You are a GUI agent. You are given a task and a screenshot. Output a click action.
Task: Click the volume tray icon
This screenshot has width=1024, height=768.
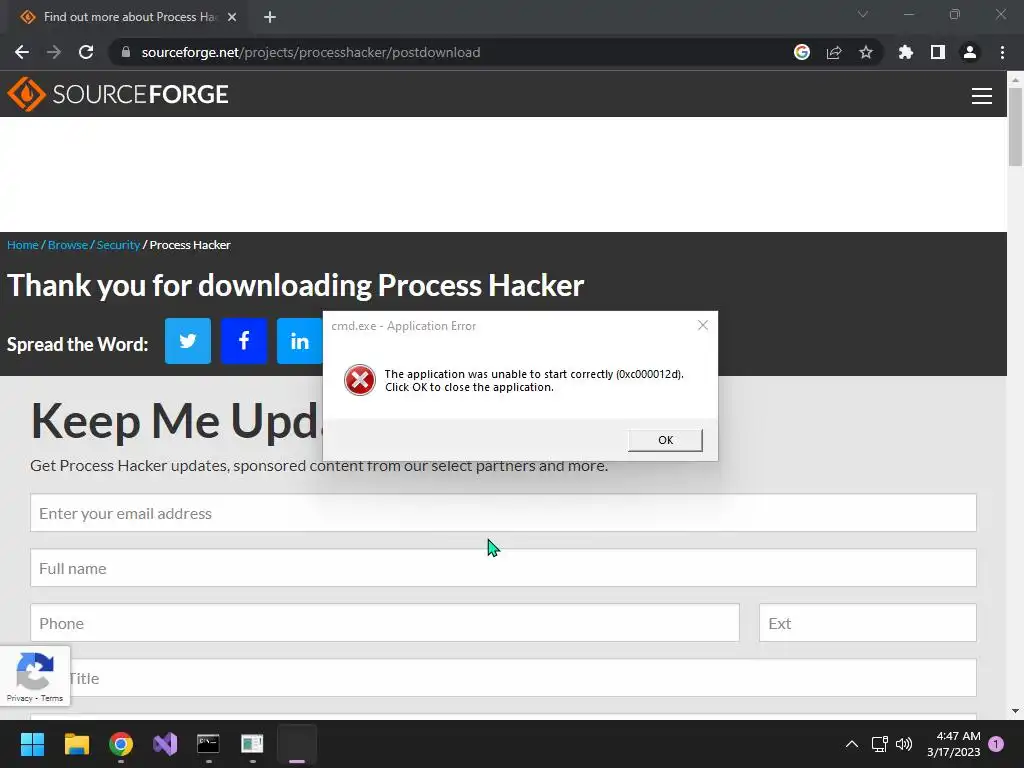coord(904,744)
